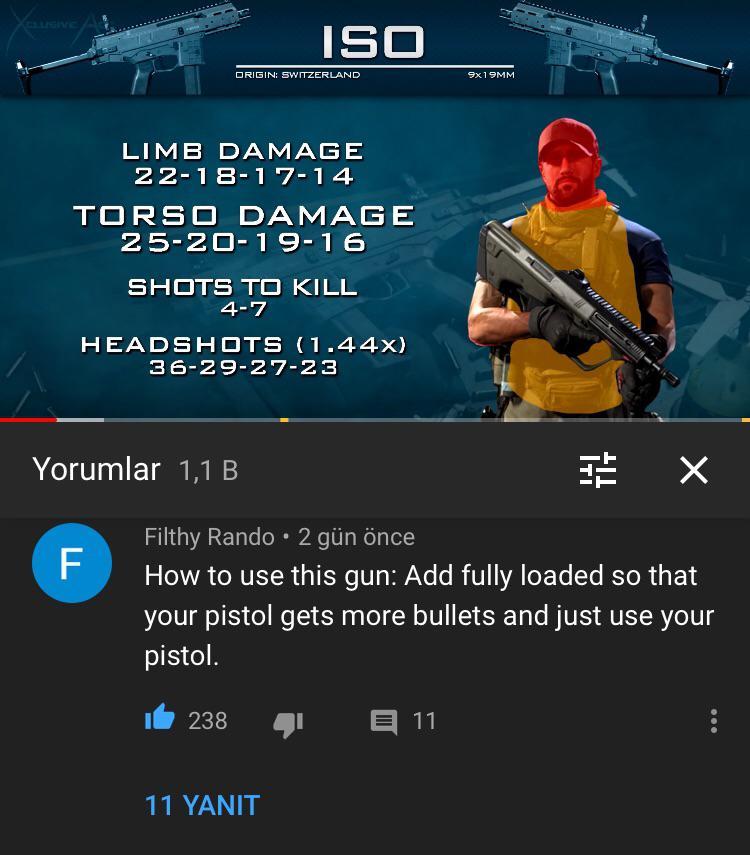Screen dimensions: 750x855
Task: Open Filthy Rando's profile avatar
Action: point(72,563)
